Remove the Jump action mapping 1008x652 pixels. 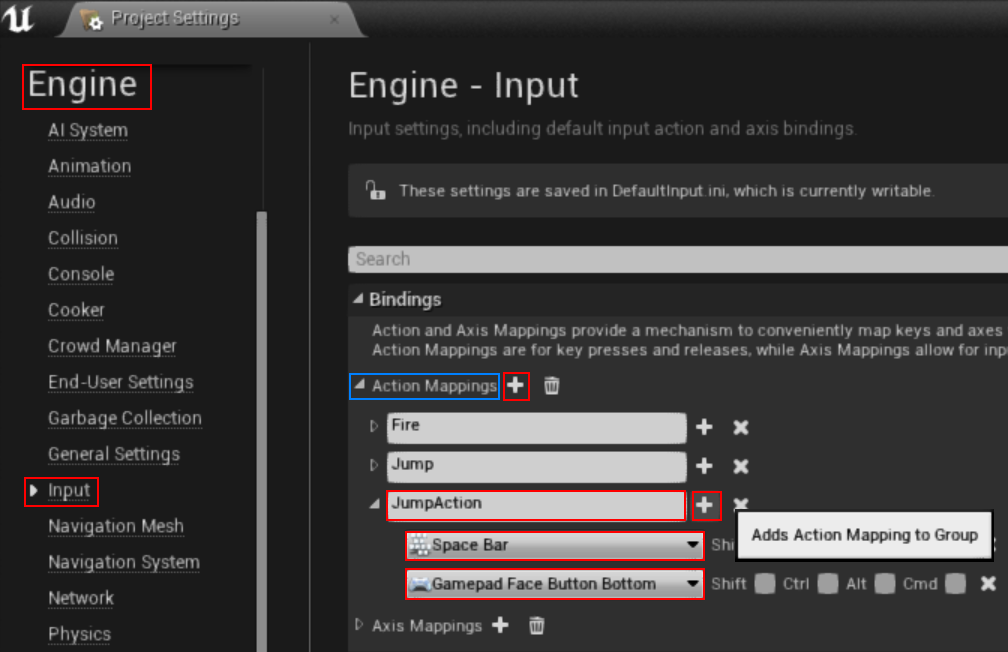[739, 465]
